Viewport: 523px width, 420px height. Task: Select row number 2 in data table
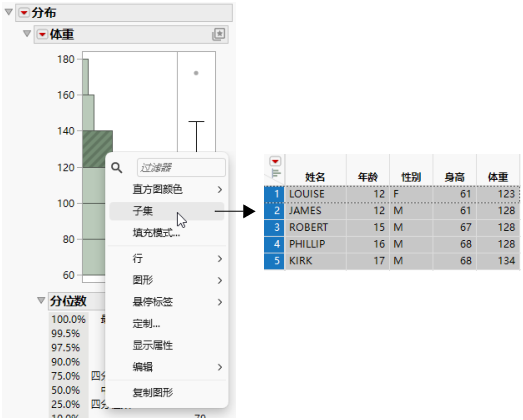[274, 211]
